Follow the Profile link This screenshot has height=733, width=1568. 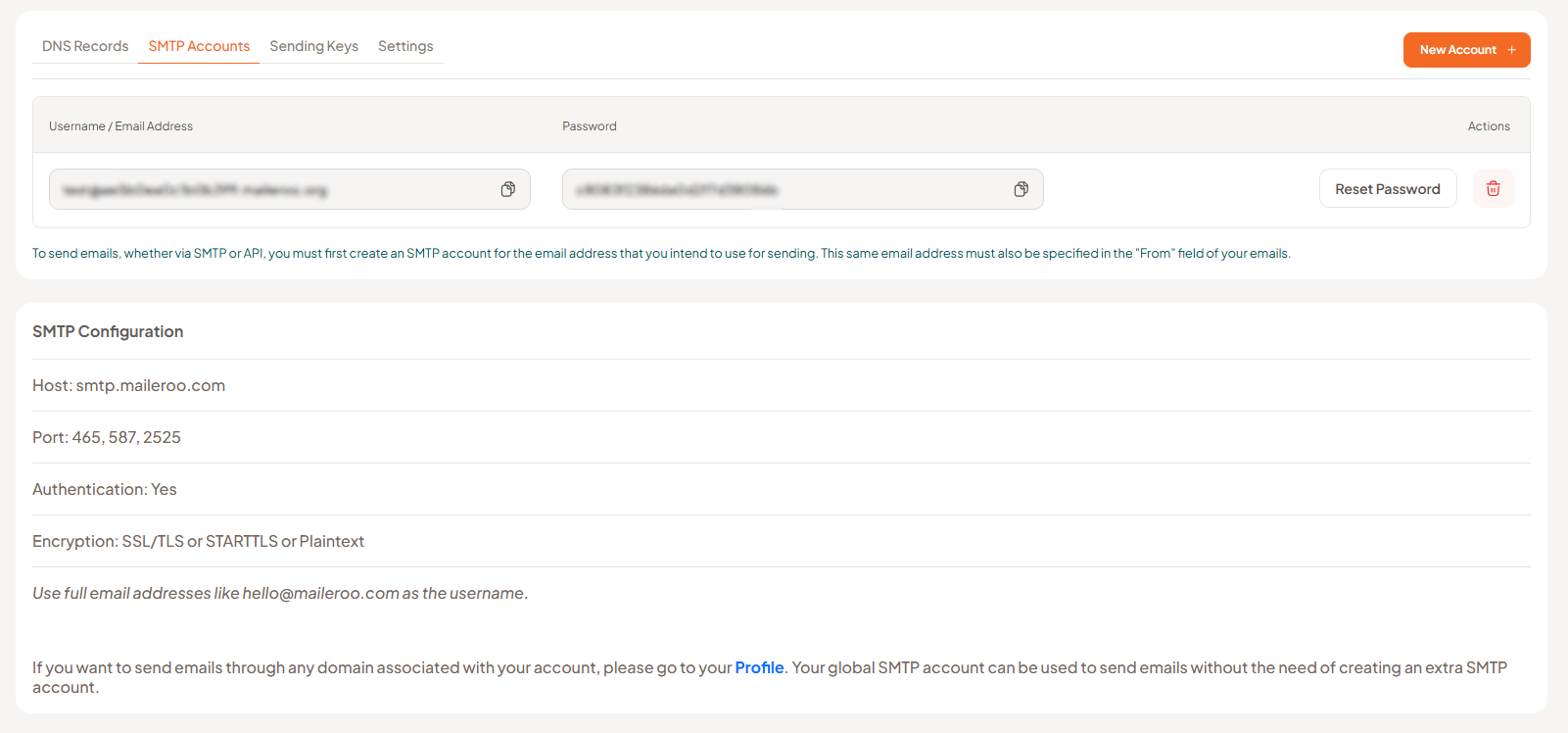point(759,667)
